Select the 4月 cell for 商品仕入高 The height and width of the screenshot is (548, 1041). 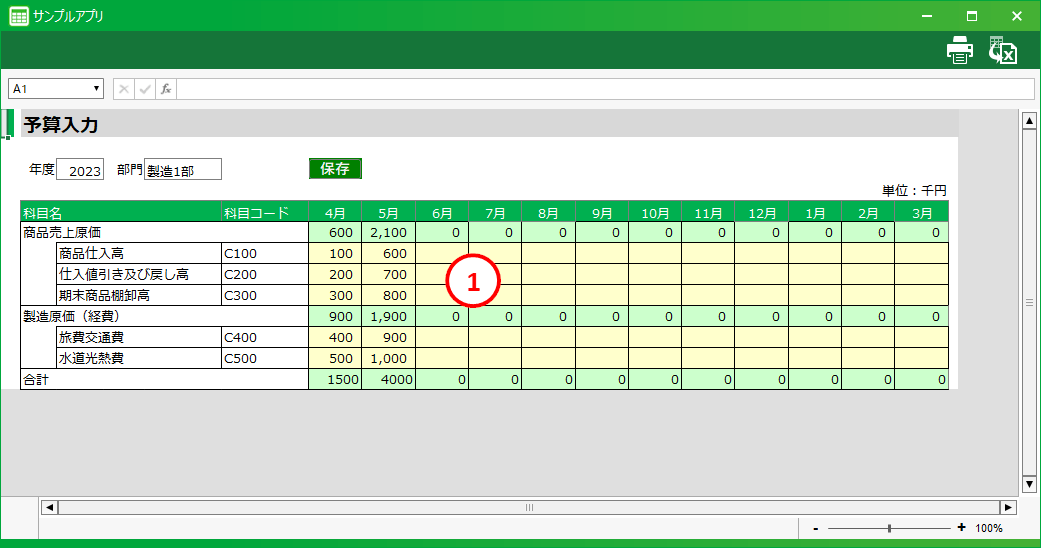(335, 253)
